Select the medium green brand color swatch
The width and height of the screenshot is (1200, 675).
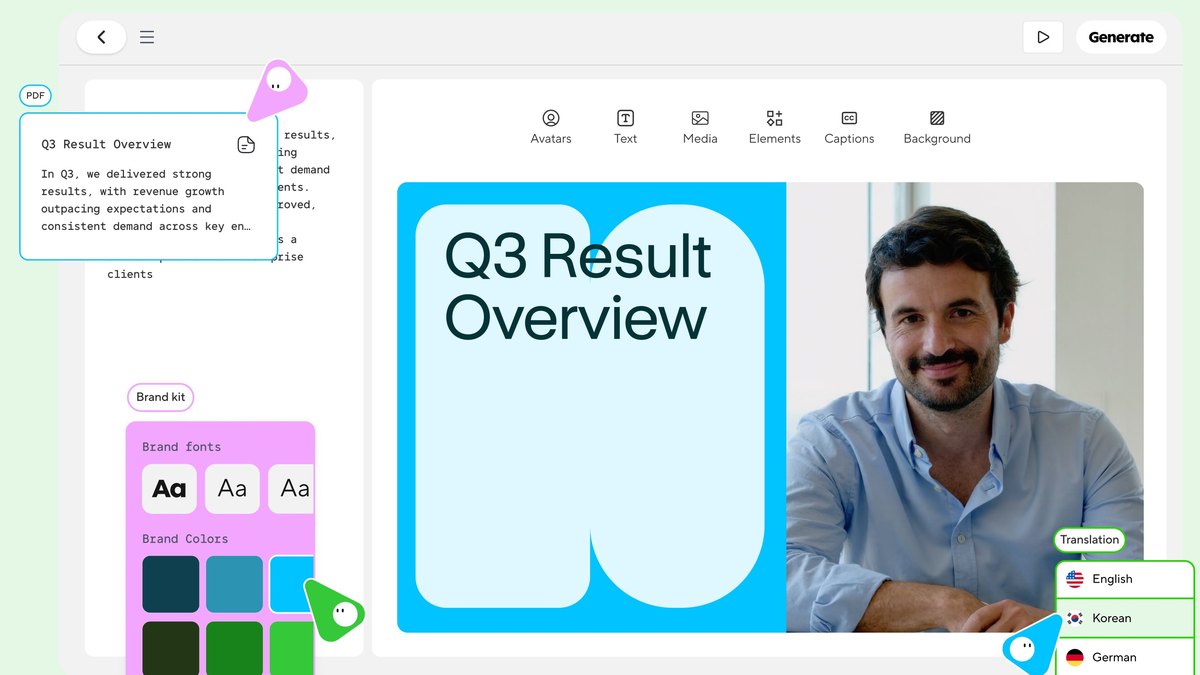pyautogui.click(x=234, y=648)
